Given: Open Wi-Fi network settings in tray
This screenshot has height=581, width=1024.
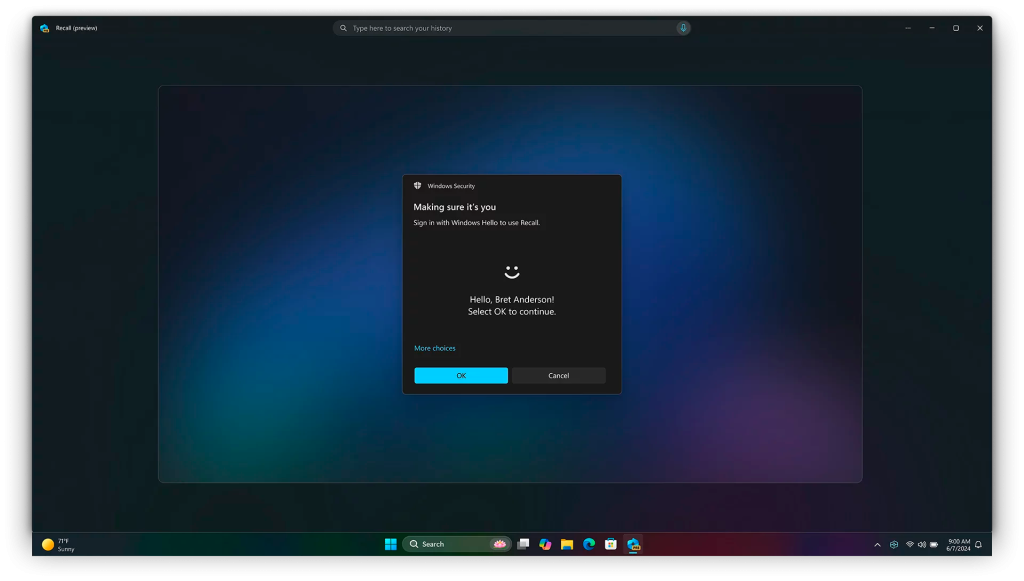Looking at the screenshot, I should 910,544.
